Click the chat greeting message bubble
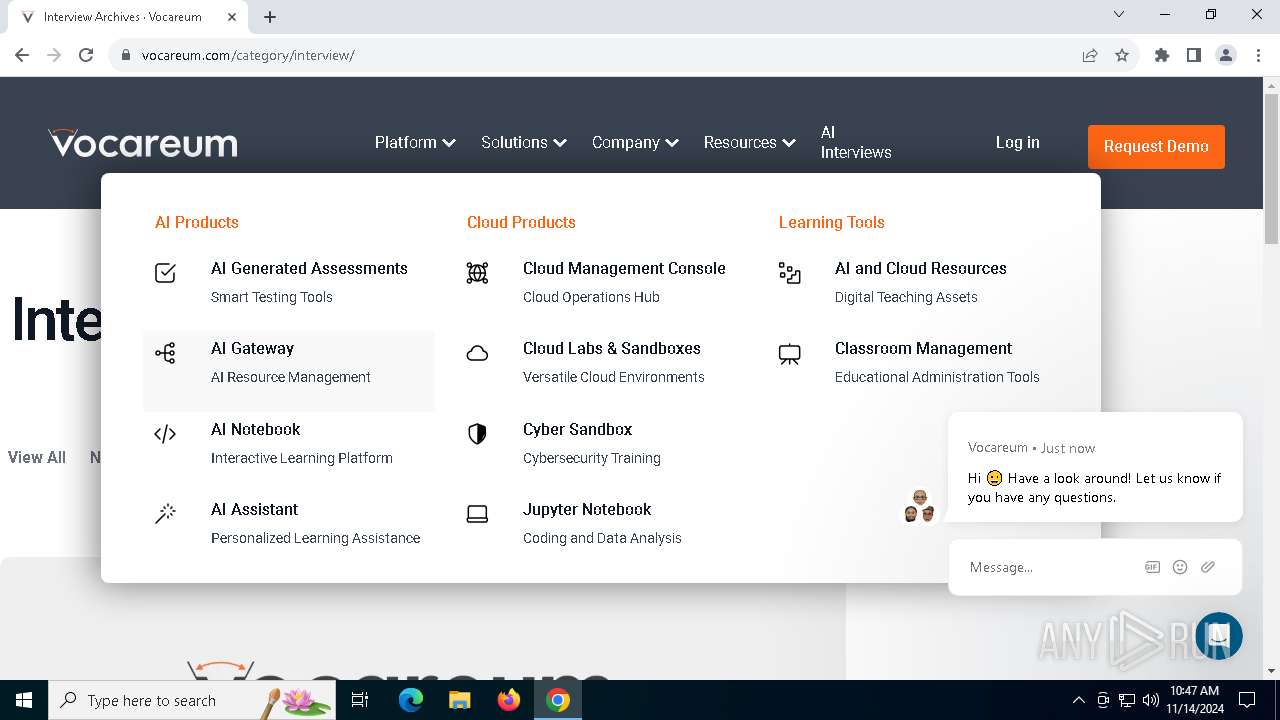 [x=1095, y=467]
